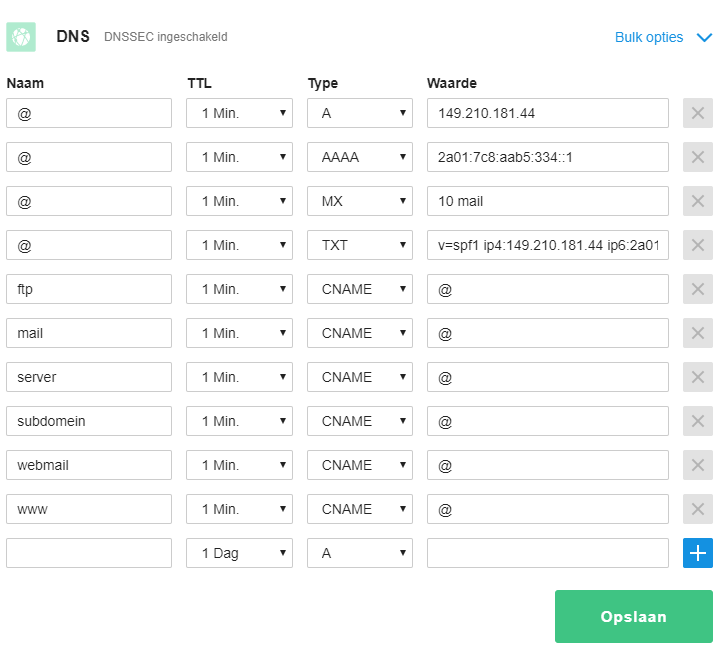Click the Waarde column header
This screenshot has height=657, width=727.
452,83
